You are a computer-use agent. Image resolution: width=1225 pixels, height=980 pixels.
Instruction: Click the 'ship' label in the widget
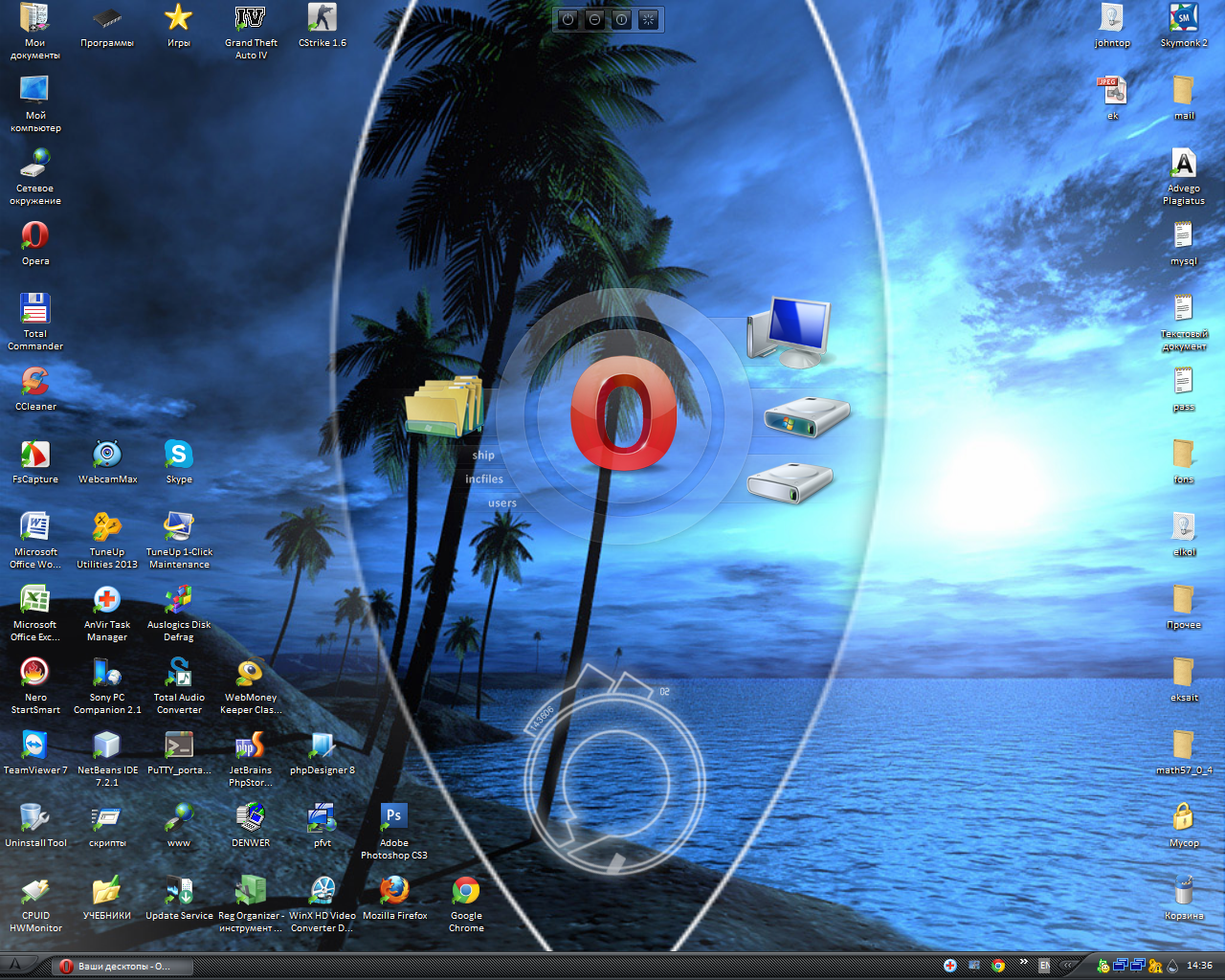click(x=483, y=456)
